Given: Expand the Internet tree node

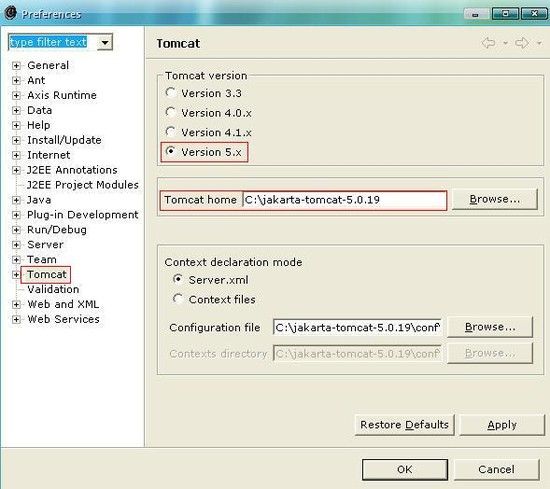Looking at the screenshot, I should tap(16, 155).
